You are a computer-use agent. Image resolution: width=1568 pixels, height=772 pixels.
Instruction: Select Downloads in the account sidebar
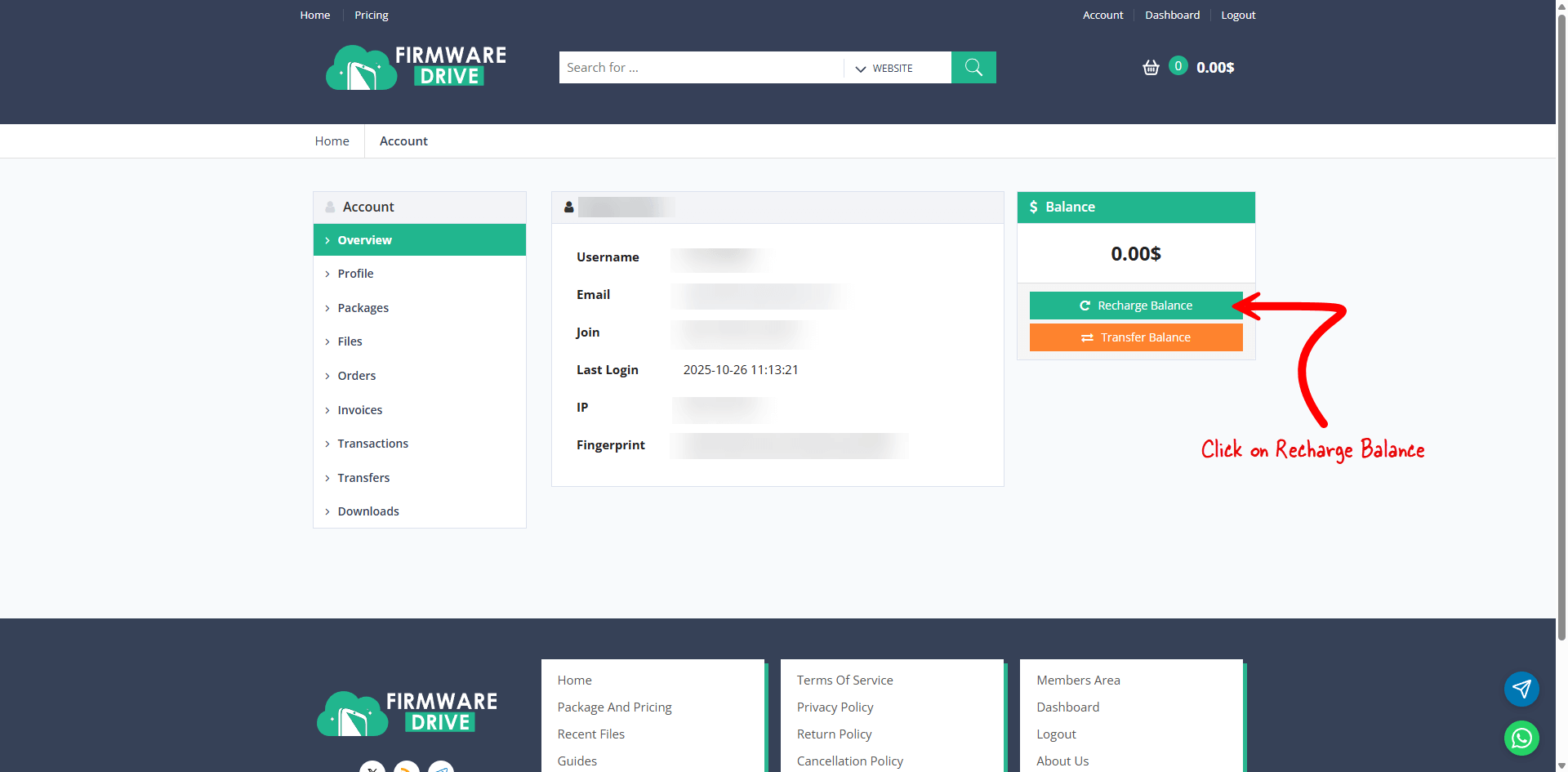tap(367, 511)
